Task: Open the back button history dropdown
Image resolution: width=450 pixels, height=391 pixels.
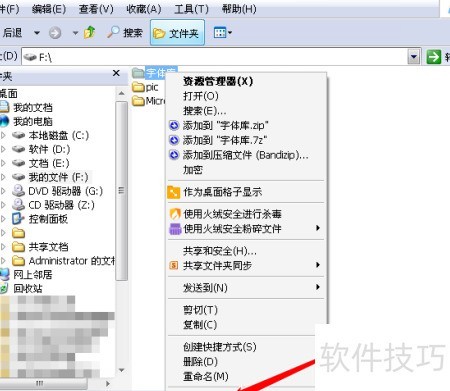Action: coord(37,33)
